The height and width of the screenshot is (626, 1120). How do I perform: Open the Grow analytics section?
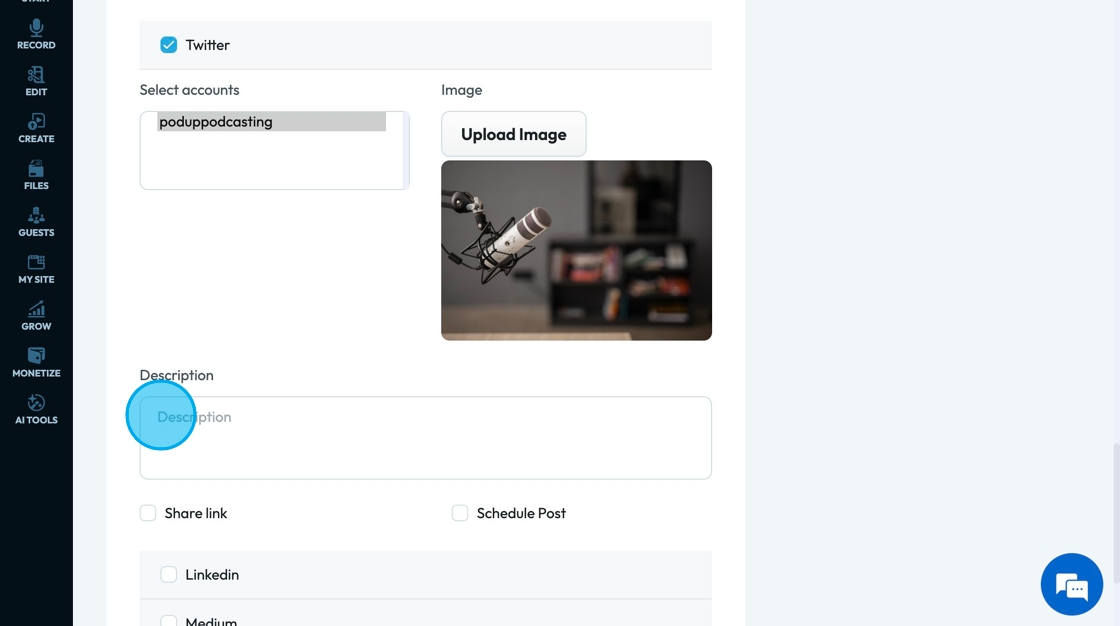point(36,316)
